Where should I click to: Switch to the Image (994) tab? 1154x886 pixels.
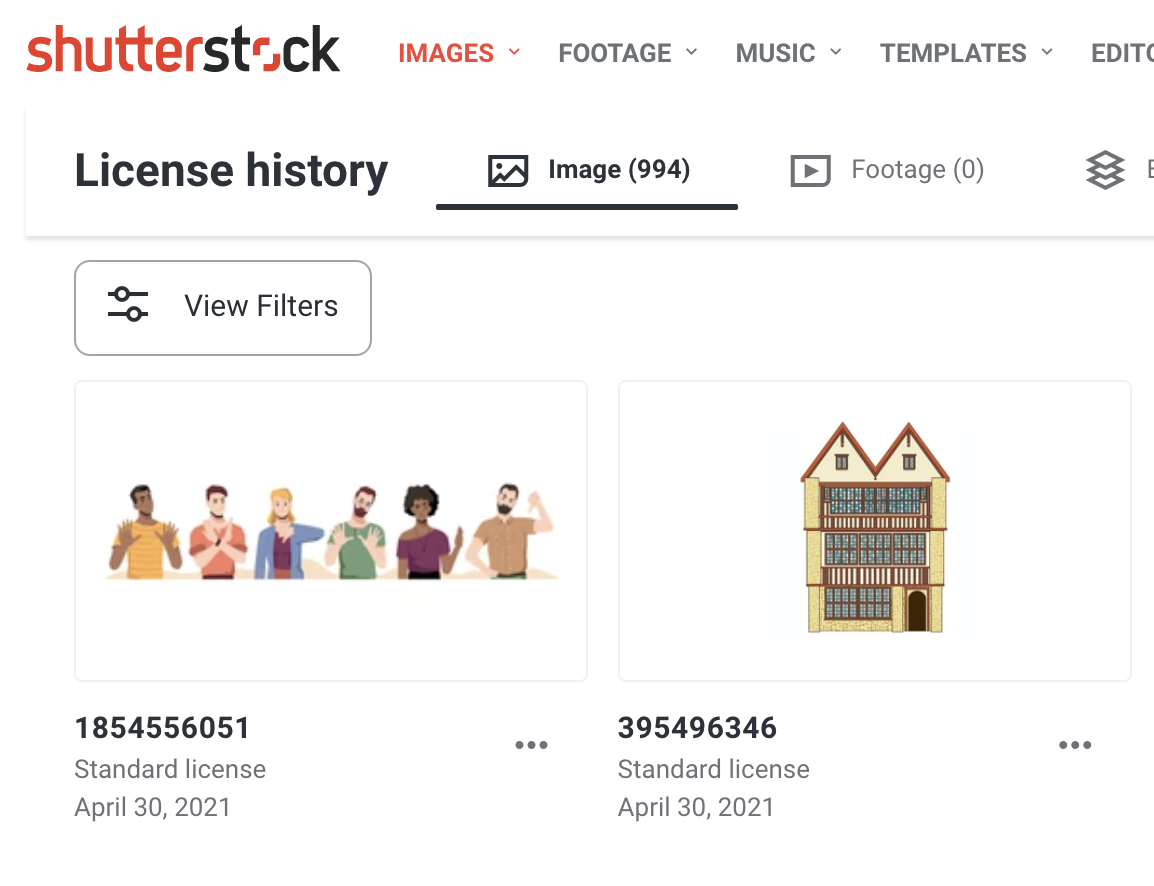587,171
